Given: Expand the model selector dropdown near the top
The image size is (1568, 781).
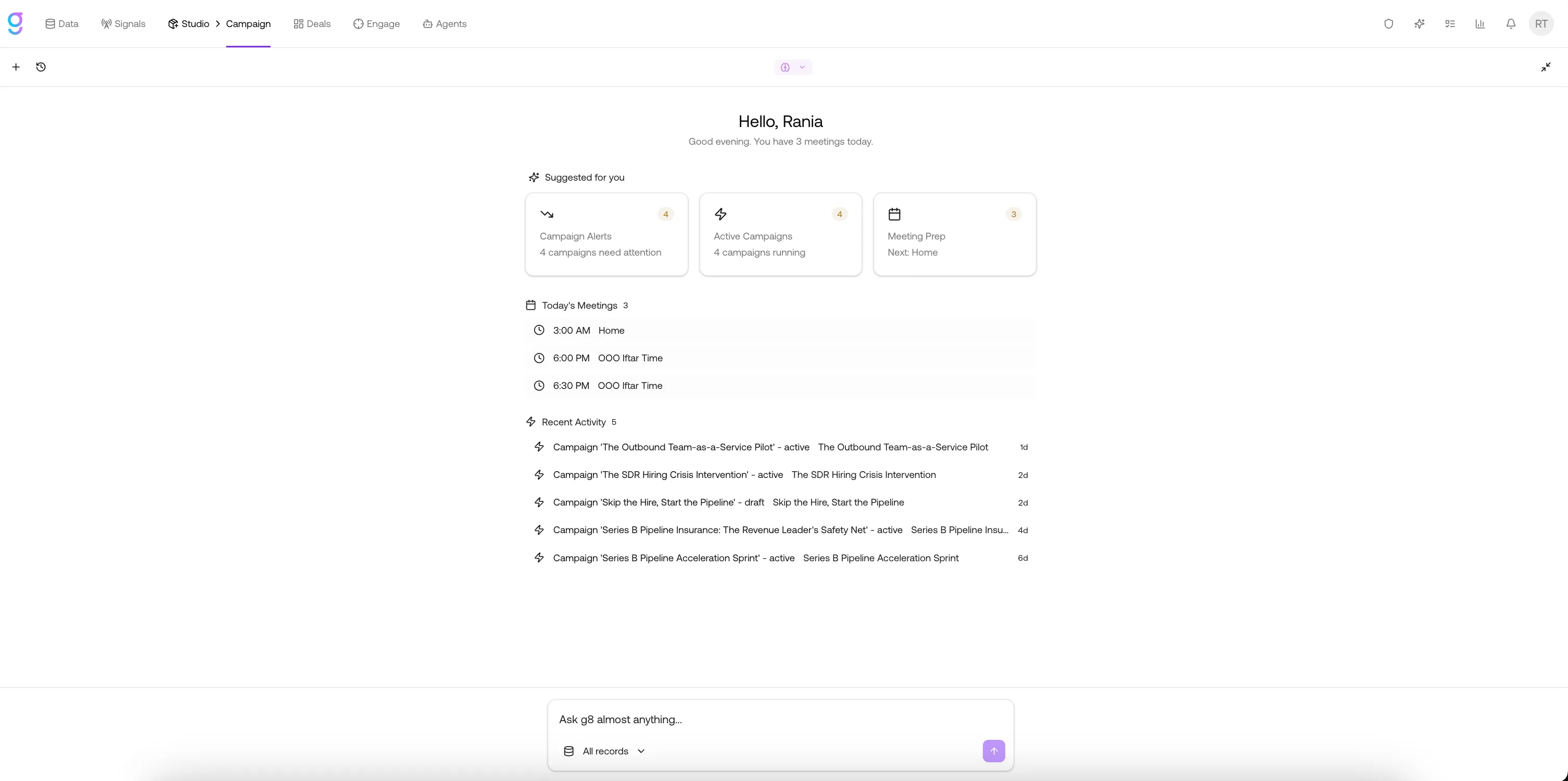Looking at the screenshot, I should [x=792, y=67].
